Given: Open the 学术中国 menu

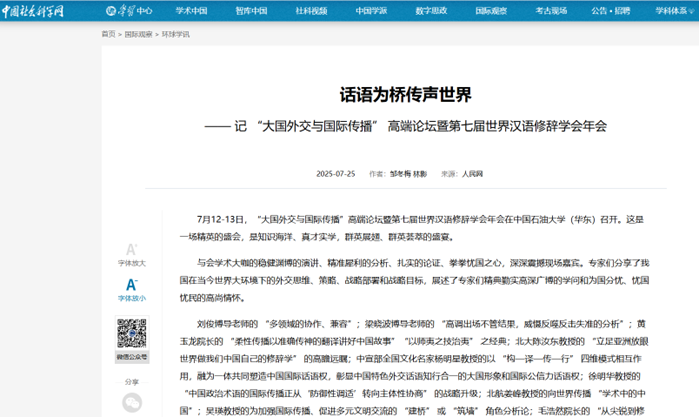Looking at the screenshot, I should click(x=193, y=12).
